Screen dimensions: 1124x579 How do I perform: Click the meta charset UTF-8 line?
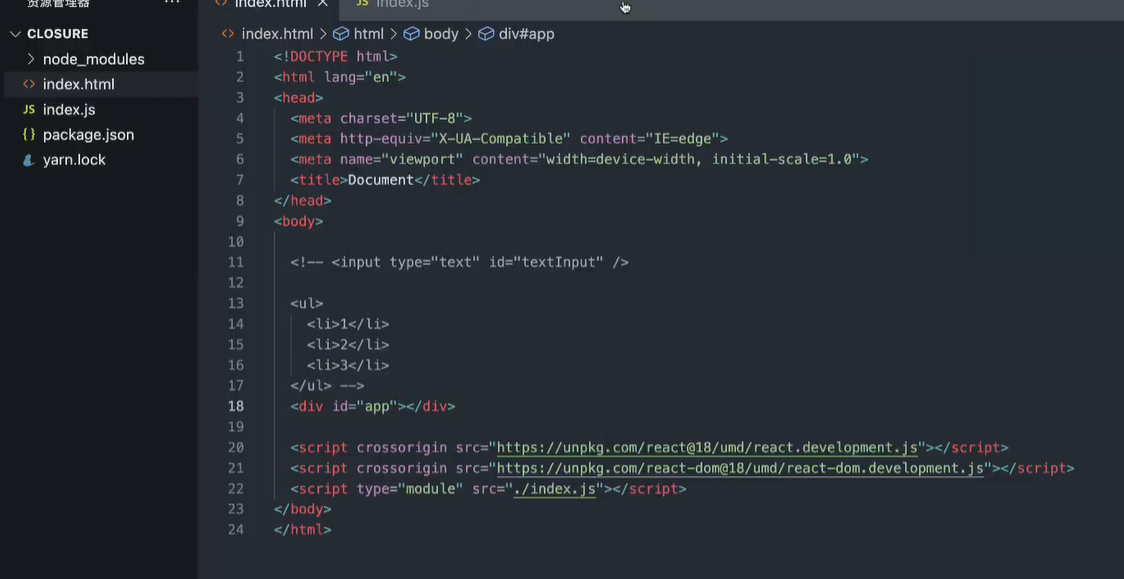click(381, 118)
